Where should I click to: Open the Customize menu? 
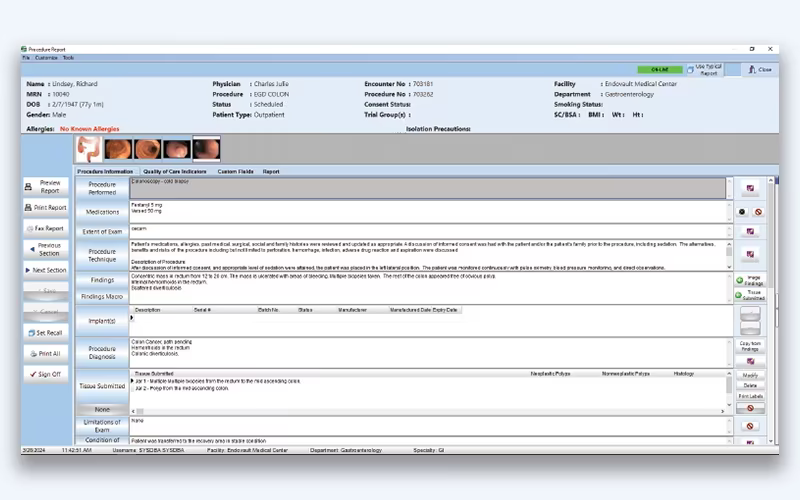(46, 58)
